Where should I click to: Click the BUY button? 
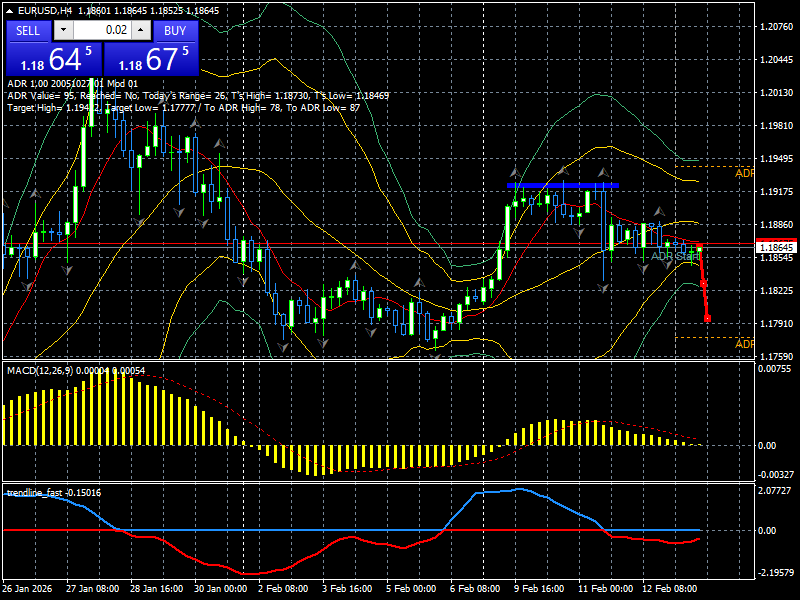coord(175,31)
